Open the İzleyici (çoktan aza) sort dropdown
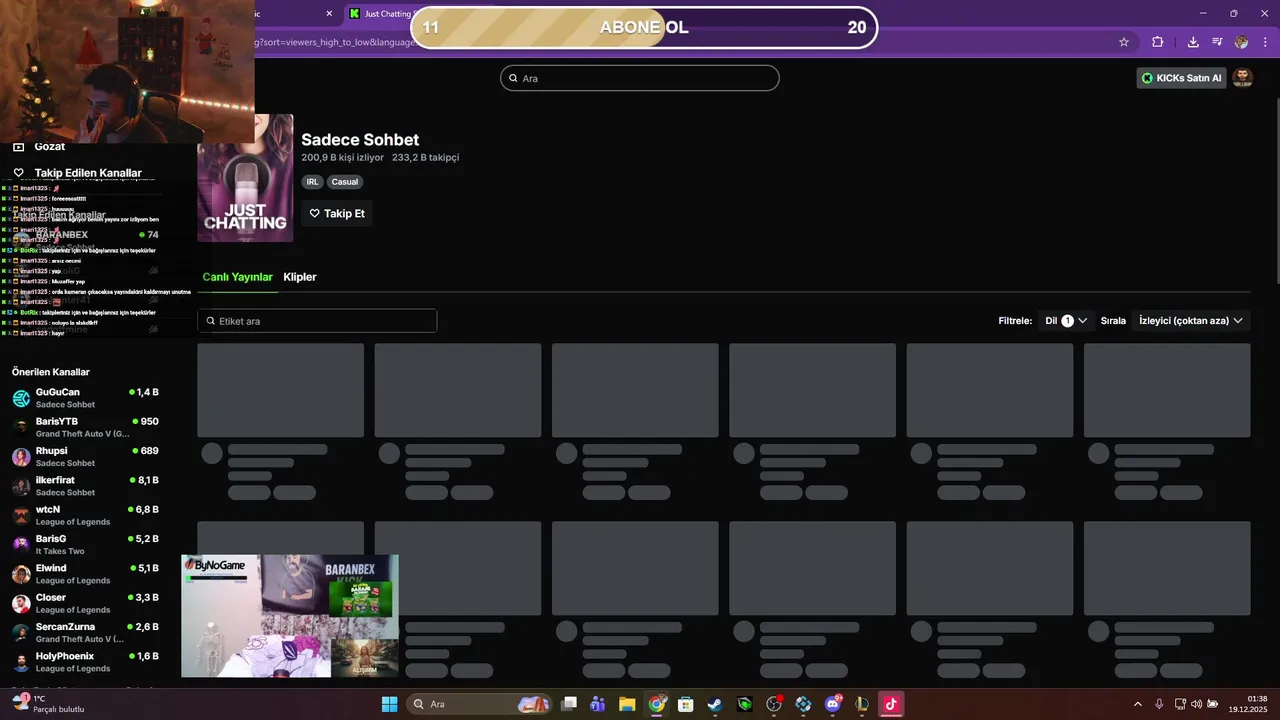 (x=1191, y=321)
